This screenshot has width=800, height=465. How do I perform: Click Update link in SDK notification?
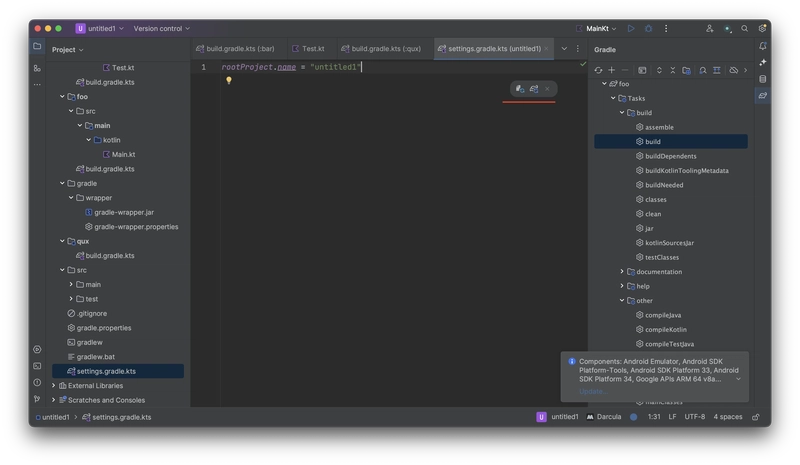[592, 391]
